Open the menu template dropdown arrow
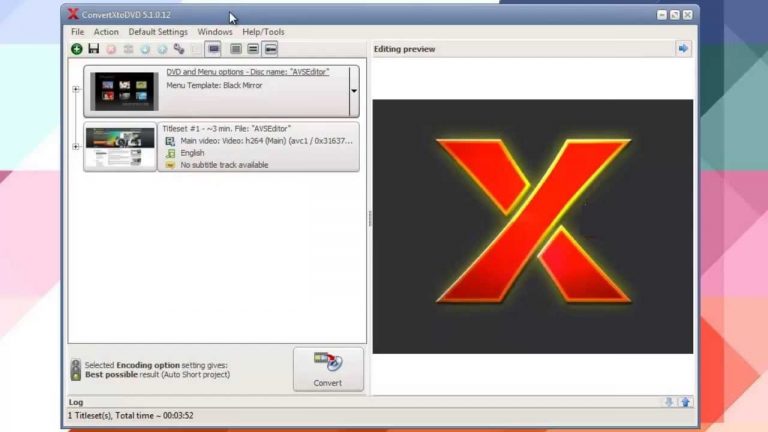 point(354,91)
